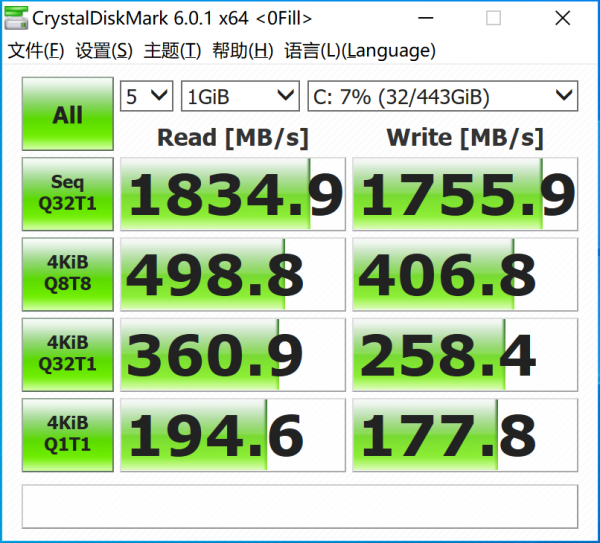This screenshot has height=543, width=600.
Task: Open the 文件(F) menu
Action: click(36, 51)
